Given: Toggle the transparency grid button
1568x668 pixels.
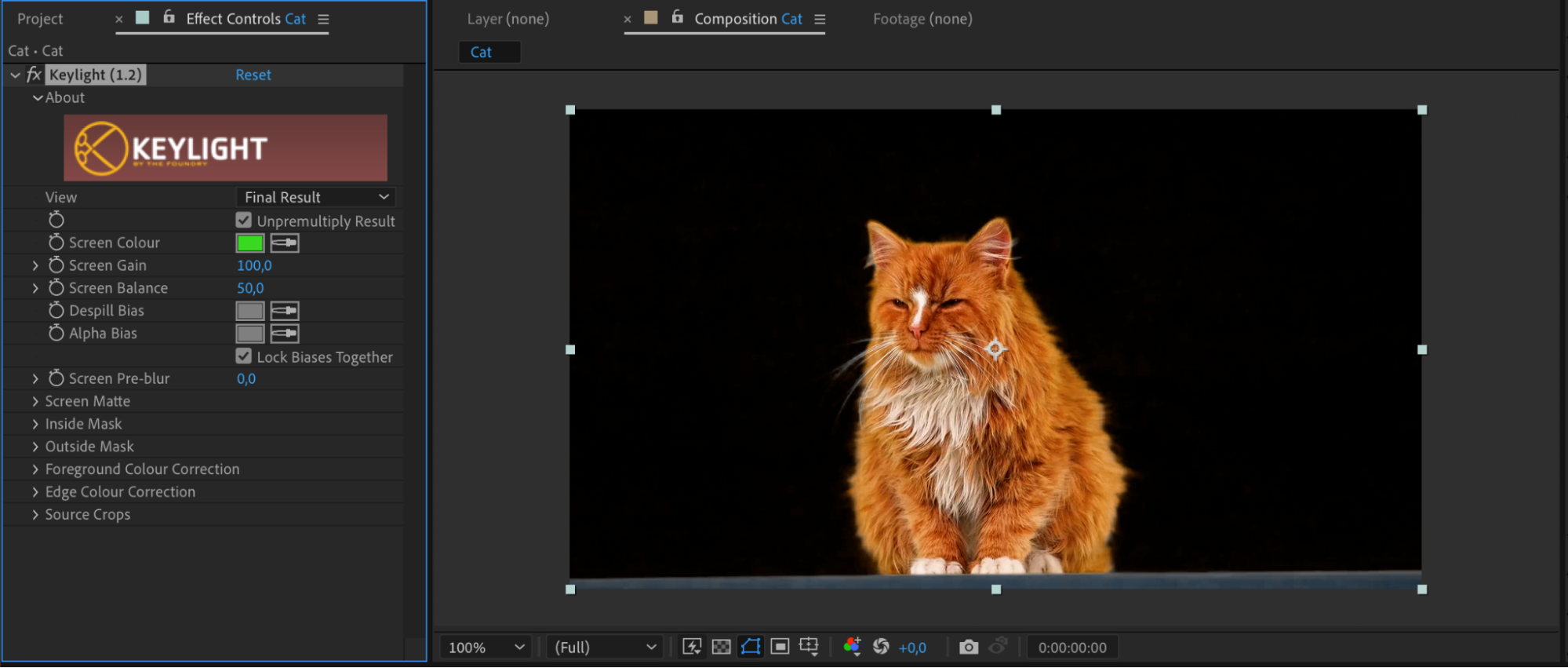Looking at the screenshot, I should click(721, 647).
